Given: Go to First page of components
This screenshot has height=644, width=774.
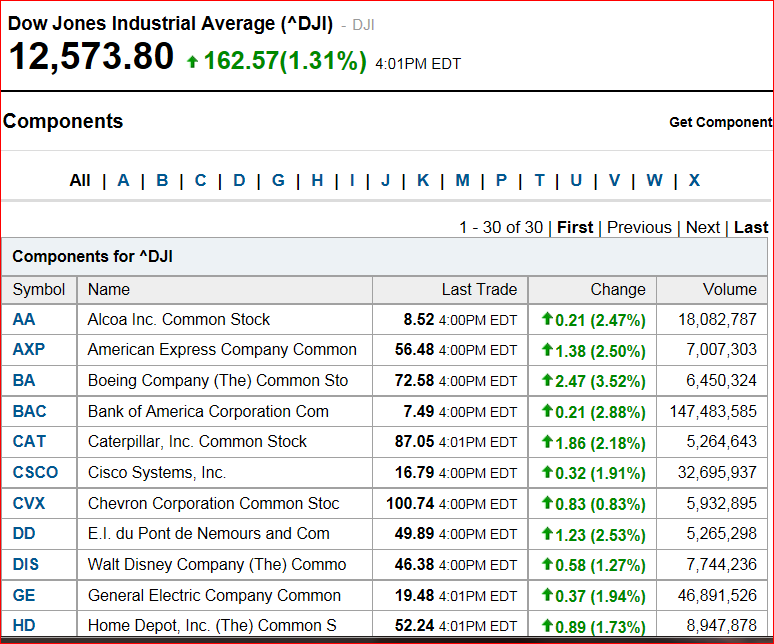Looking at the screenshot, I should pos(575,227).
